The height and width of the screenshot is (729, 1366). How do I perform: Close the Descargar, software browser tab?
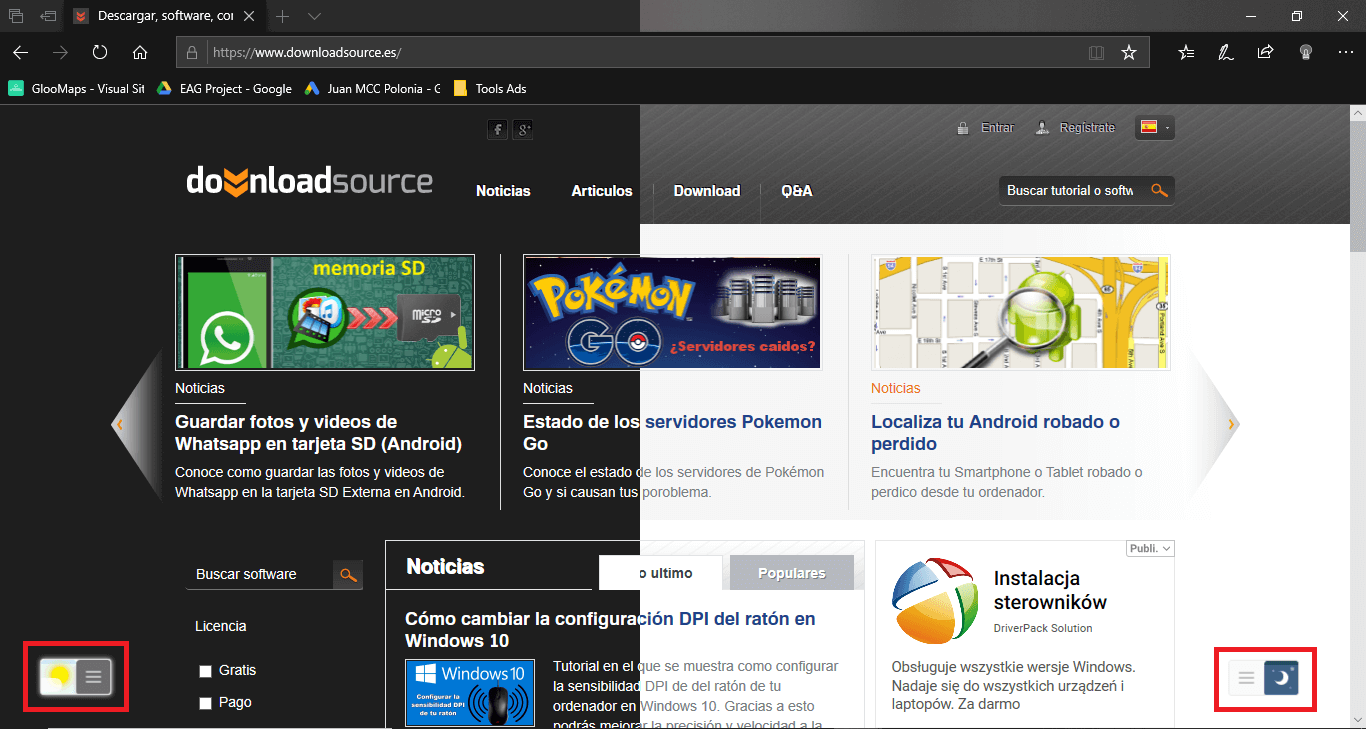point(249,16)
